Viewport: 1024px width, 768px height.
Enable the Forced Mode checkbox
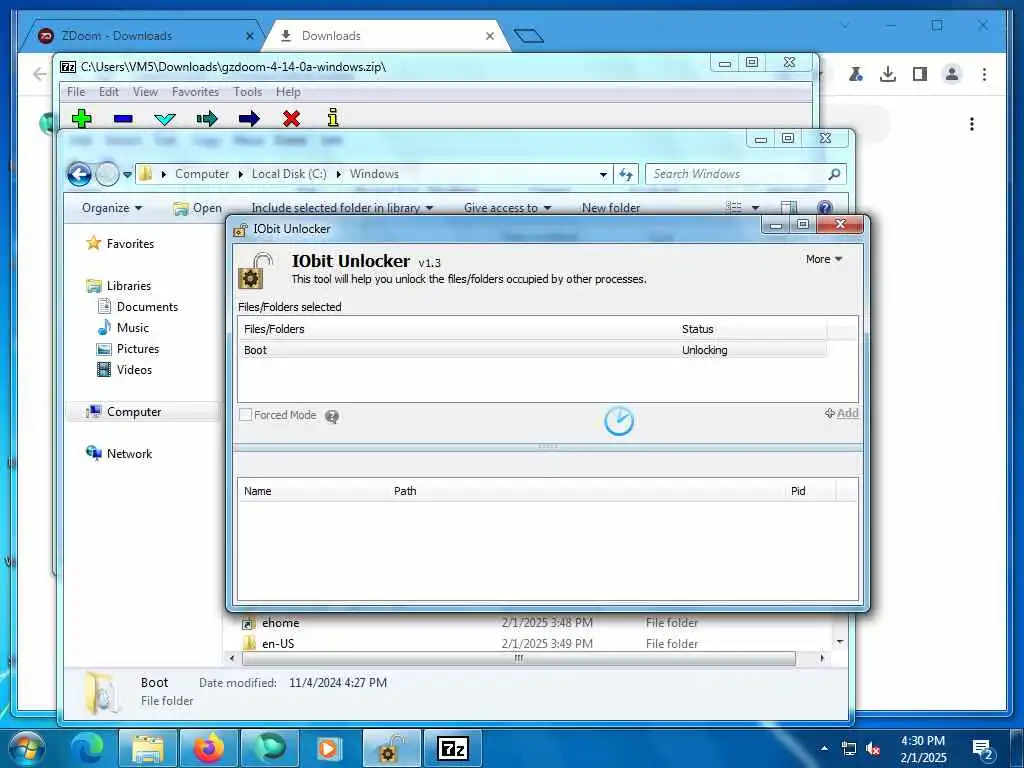[x=246, y=415]
